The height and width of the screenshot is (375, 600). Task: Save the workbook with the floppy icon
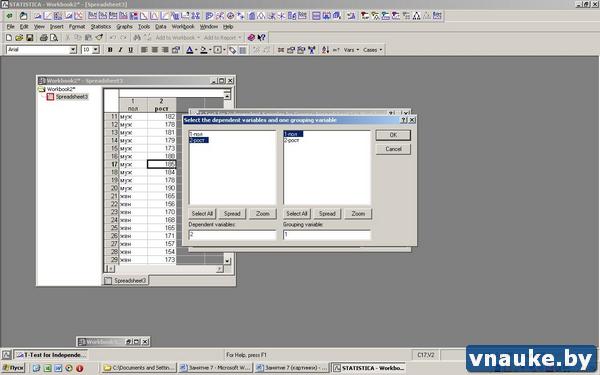coord(29,38)
